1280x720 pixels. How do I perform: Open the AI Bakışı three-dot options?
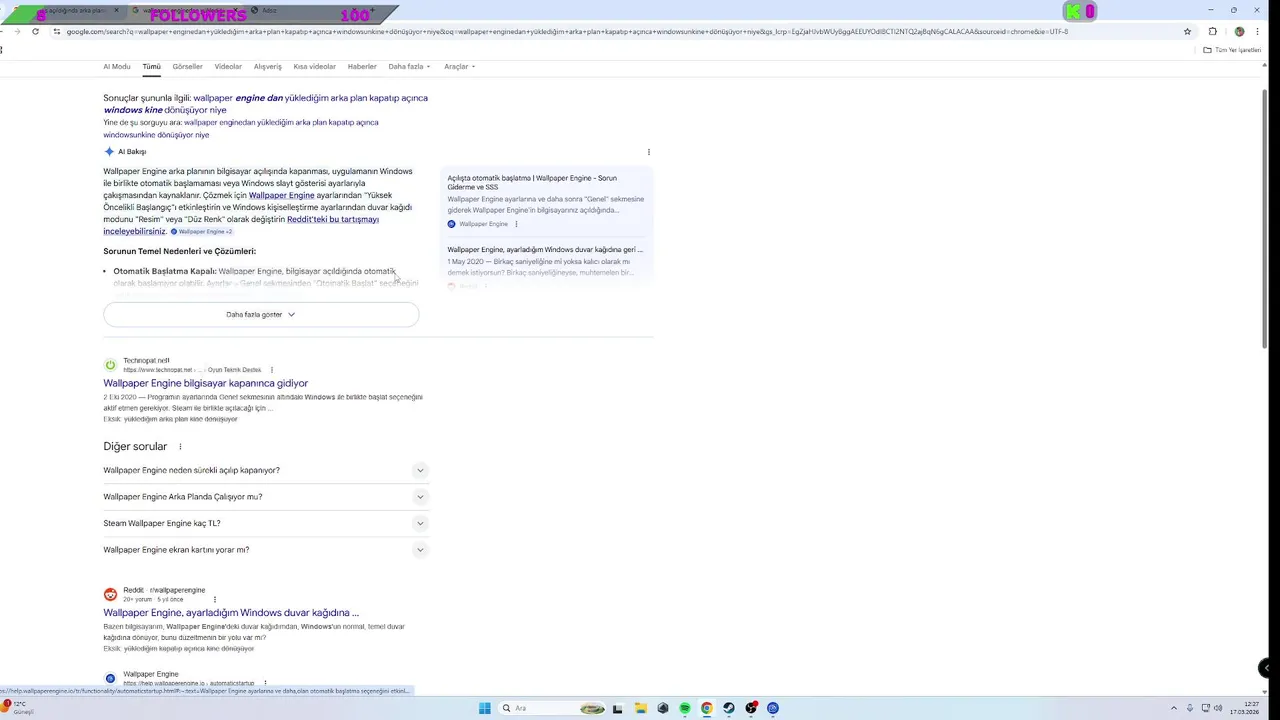(x=648, y=152)
